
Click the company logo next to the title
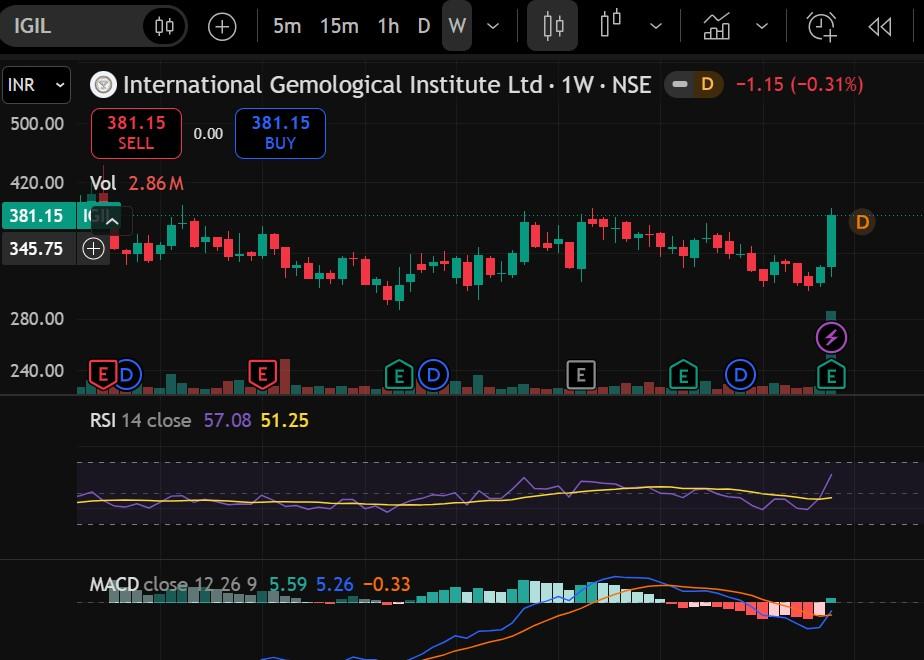point(103,85)
